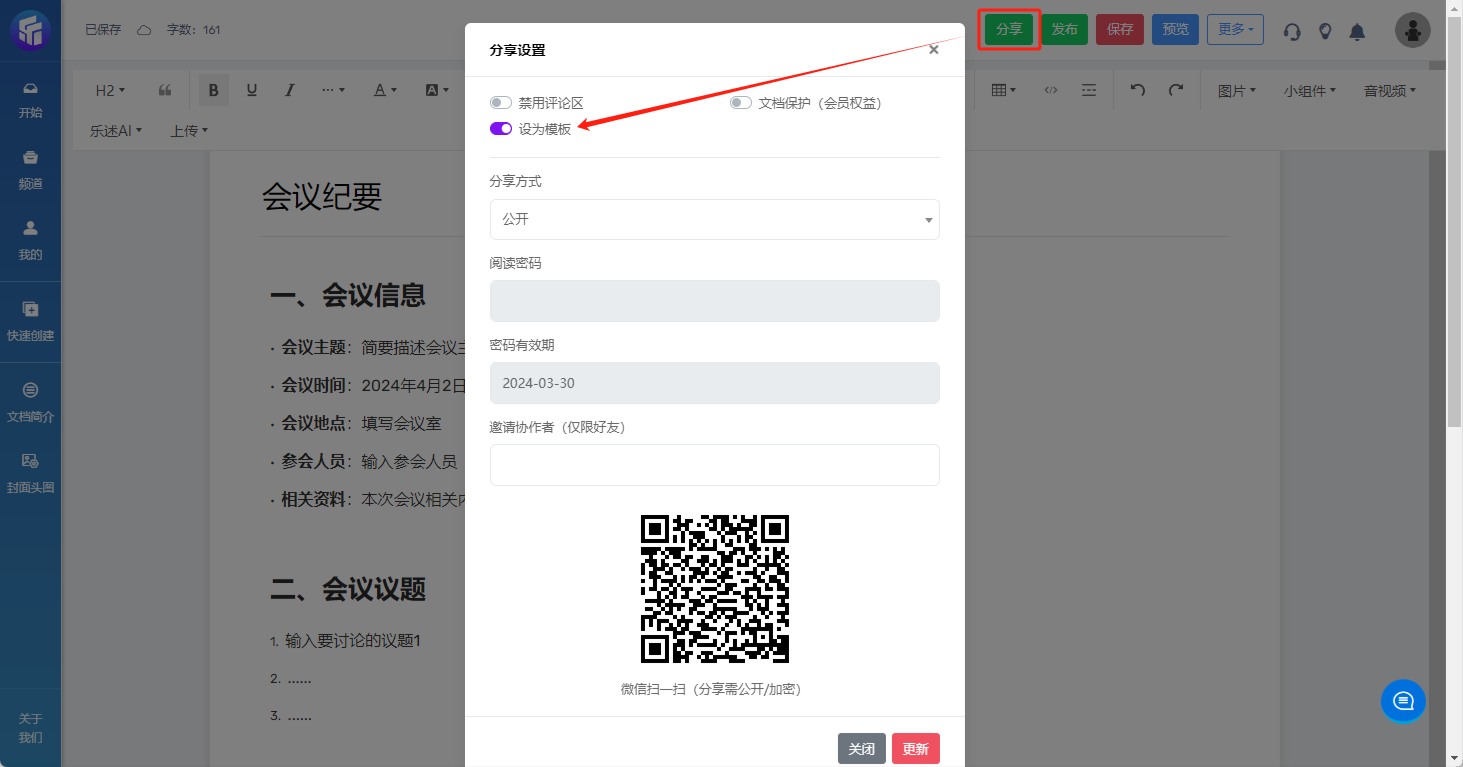The height and width of the screenshot is (767, 1463).
Task: Click the blue 预览 button
Action: (x=1176, y=29)
